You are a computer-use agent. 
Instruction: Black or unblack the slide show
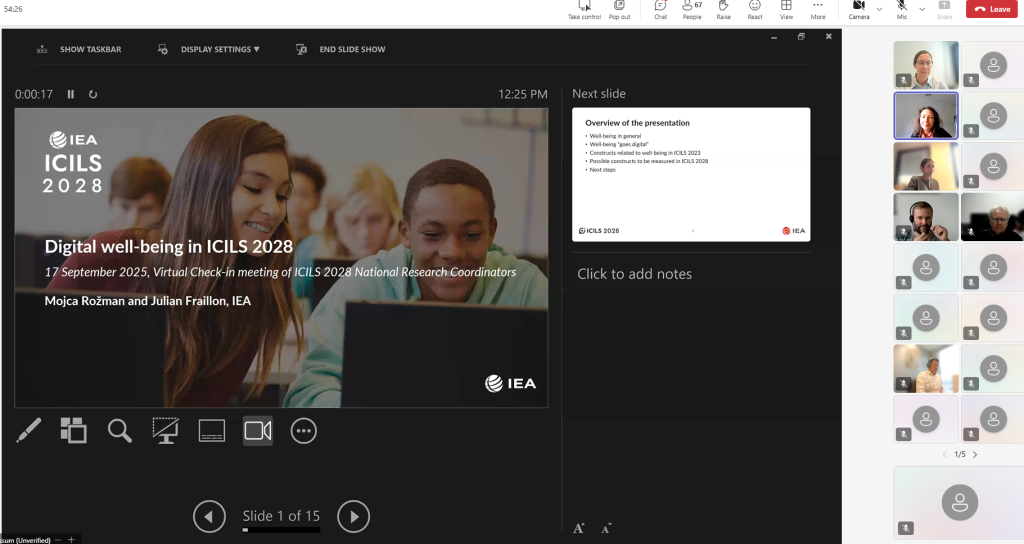click(165, 430)
